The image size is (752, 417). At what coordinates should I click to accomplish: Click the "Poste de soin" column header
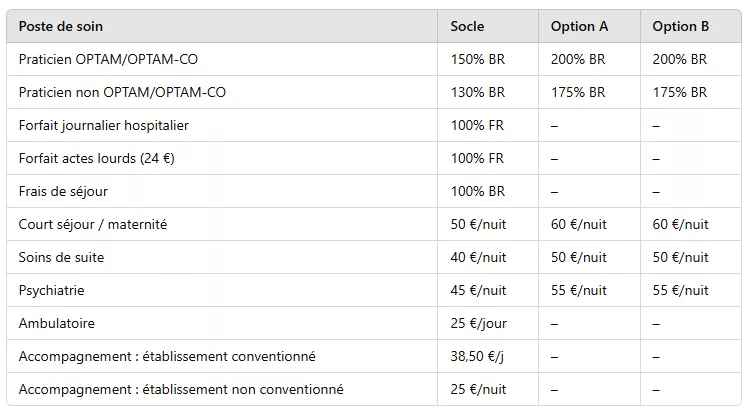pyautogui.click(x=60, y=26)
